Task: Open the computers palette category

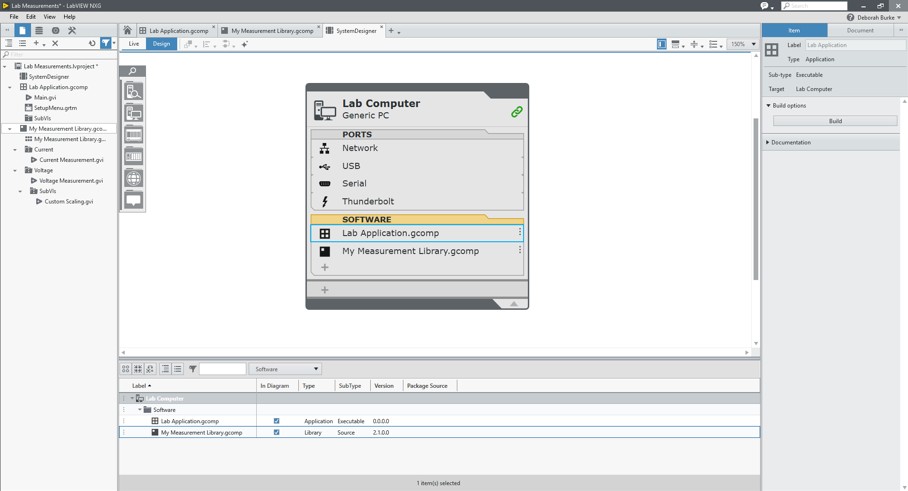Action: pyautogui.click(x=133, y=113)
